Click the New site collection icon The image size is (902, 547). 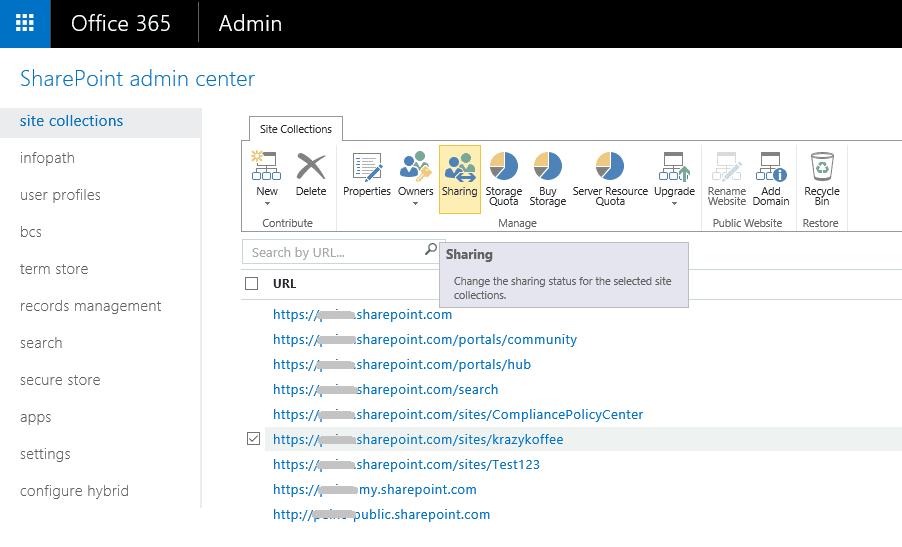tap(266, 166)
